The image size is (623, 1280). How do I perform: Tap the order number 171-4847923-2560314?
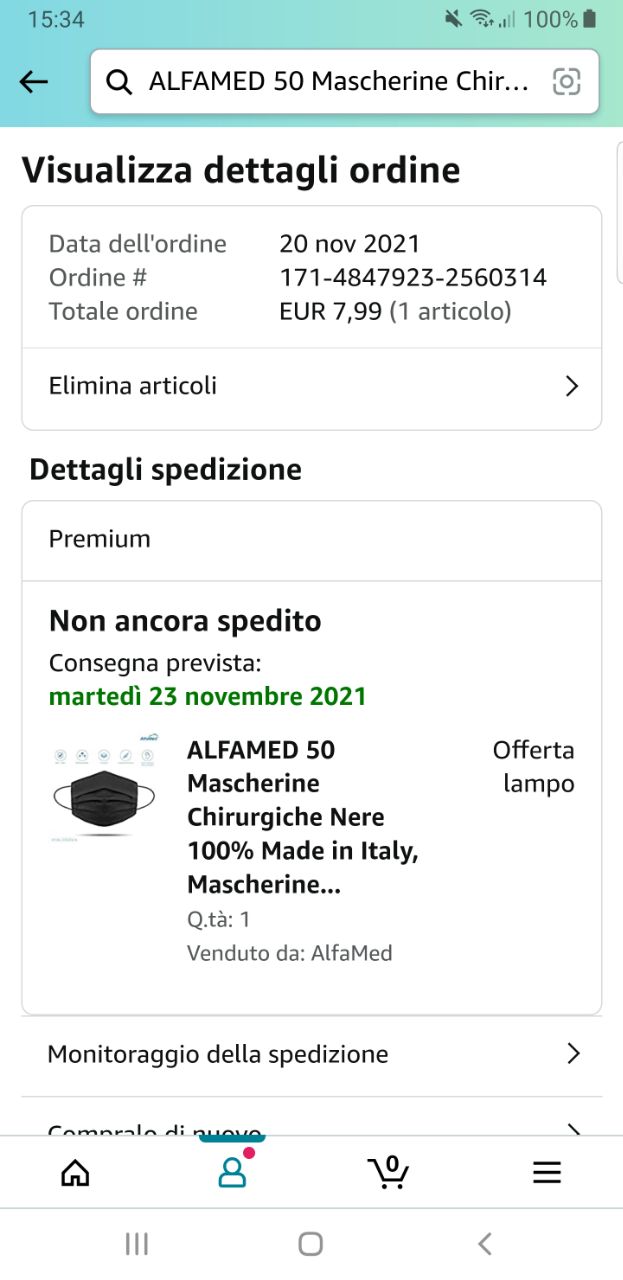point(413,277)
